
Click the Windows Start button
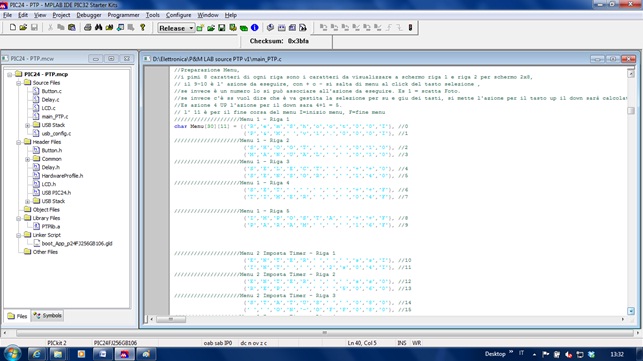11,354
